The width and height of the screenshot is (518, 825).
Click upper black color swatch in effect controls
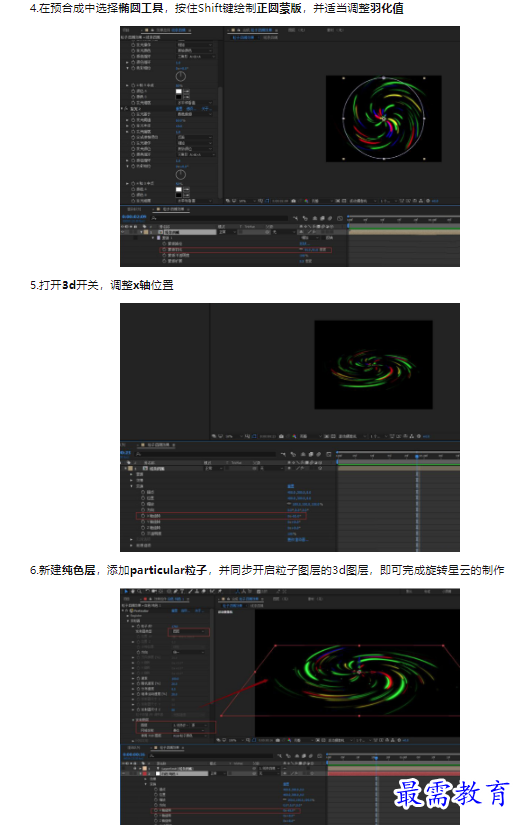coord(179,97)
